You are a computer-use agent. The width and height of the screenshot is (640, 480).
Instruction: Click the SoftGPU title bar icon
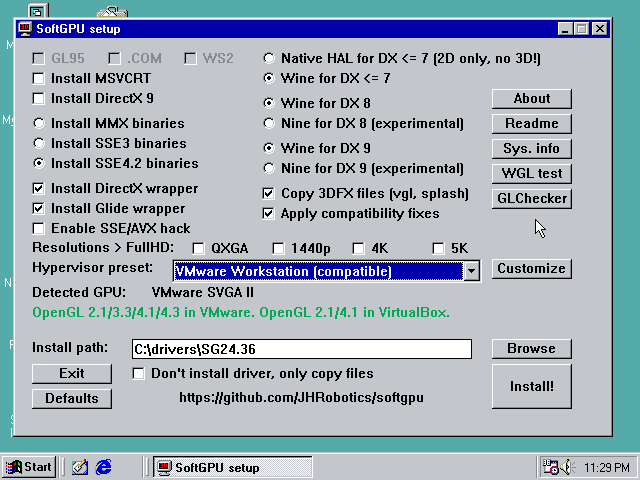pos(25,29)
